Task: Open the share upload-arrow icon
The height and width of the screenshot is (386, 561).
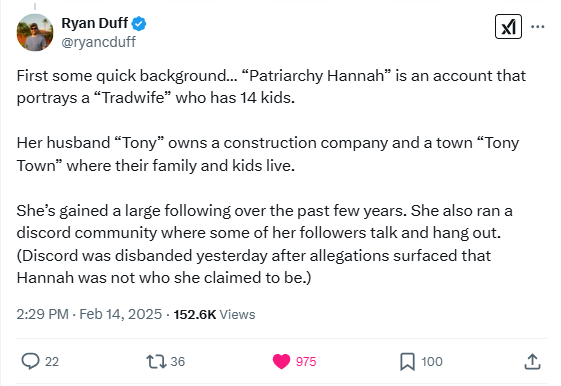Action: click(532, 361)
